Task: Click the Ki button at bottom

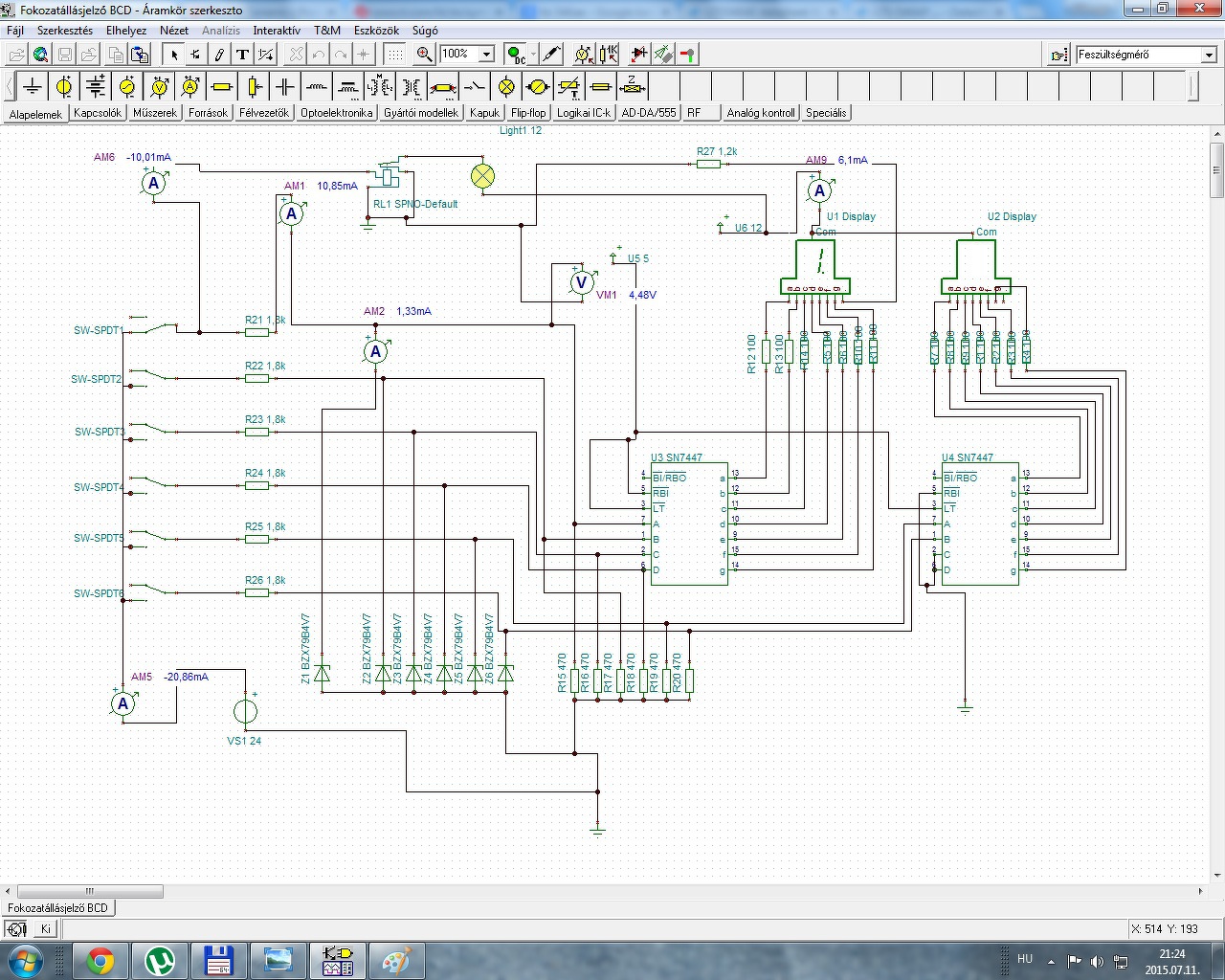Action: (x=45, y=928)
